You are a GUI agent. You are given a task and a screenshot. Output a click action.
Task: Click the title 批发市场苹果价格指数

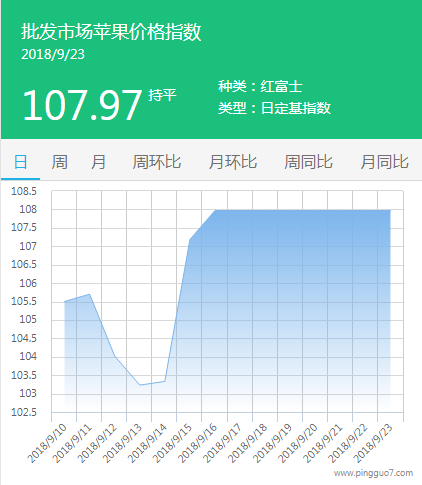pos(111,32)
